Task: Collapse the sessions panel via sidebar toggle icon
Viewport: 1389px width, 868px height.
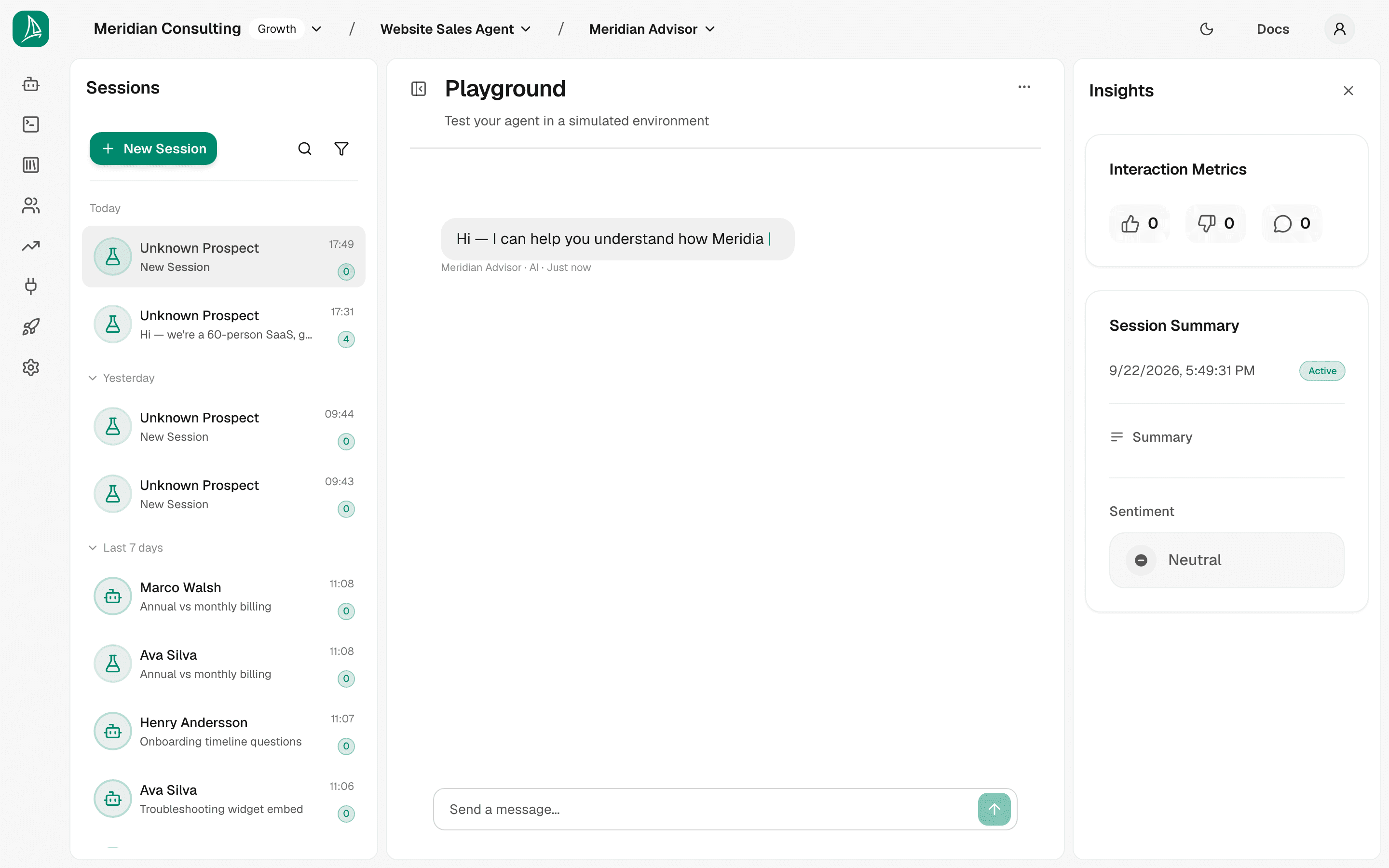Action: pos(419,89)
